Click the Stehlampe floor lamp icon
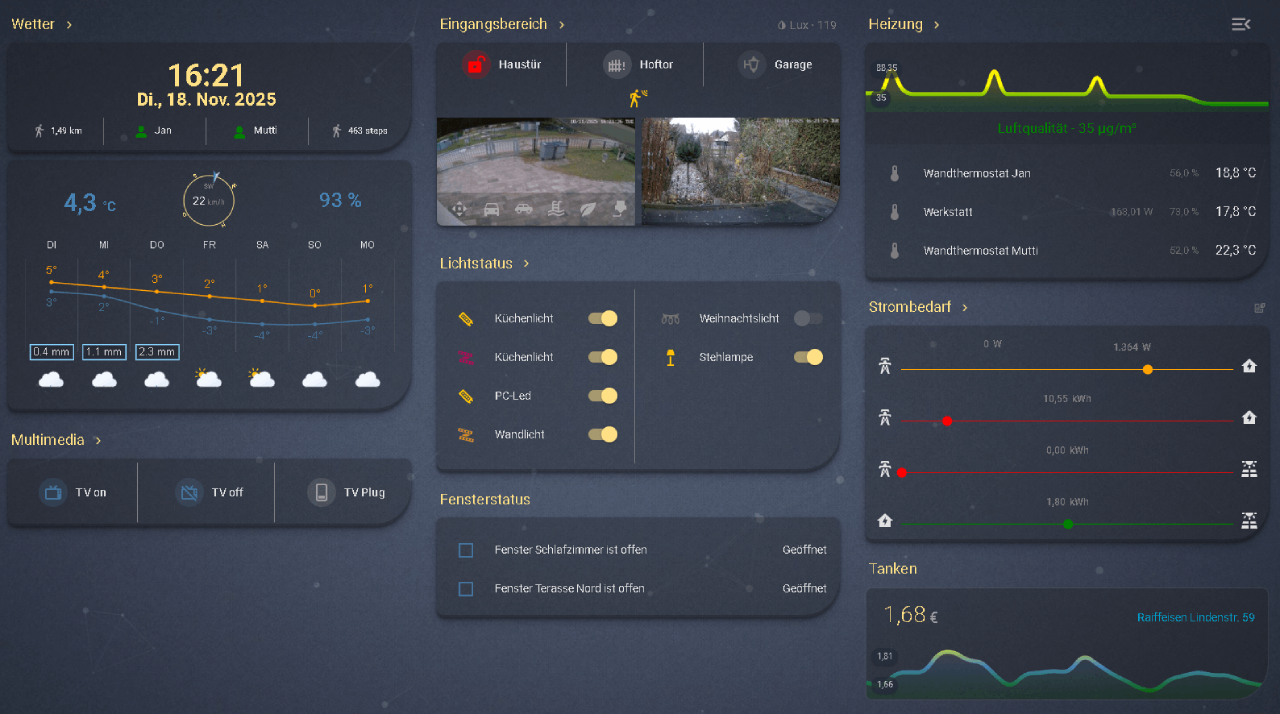The width and height of the screenshot is (1280, 714). tap(670, 357)
